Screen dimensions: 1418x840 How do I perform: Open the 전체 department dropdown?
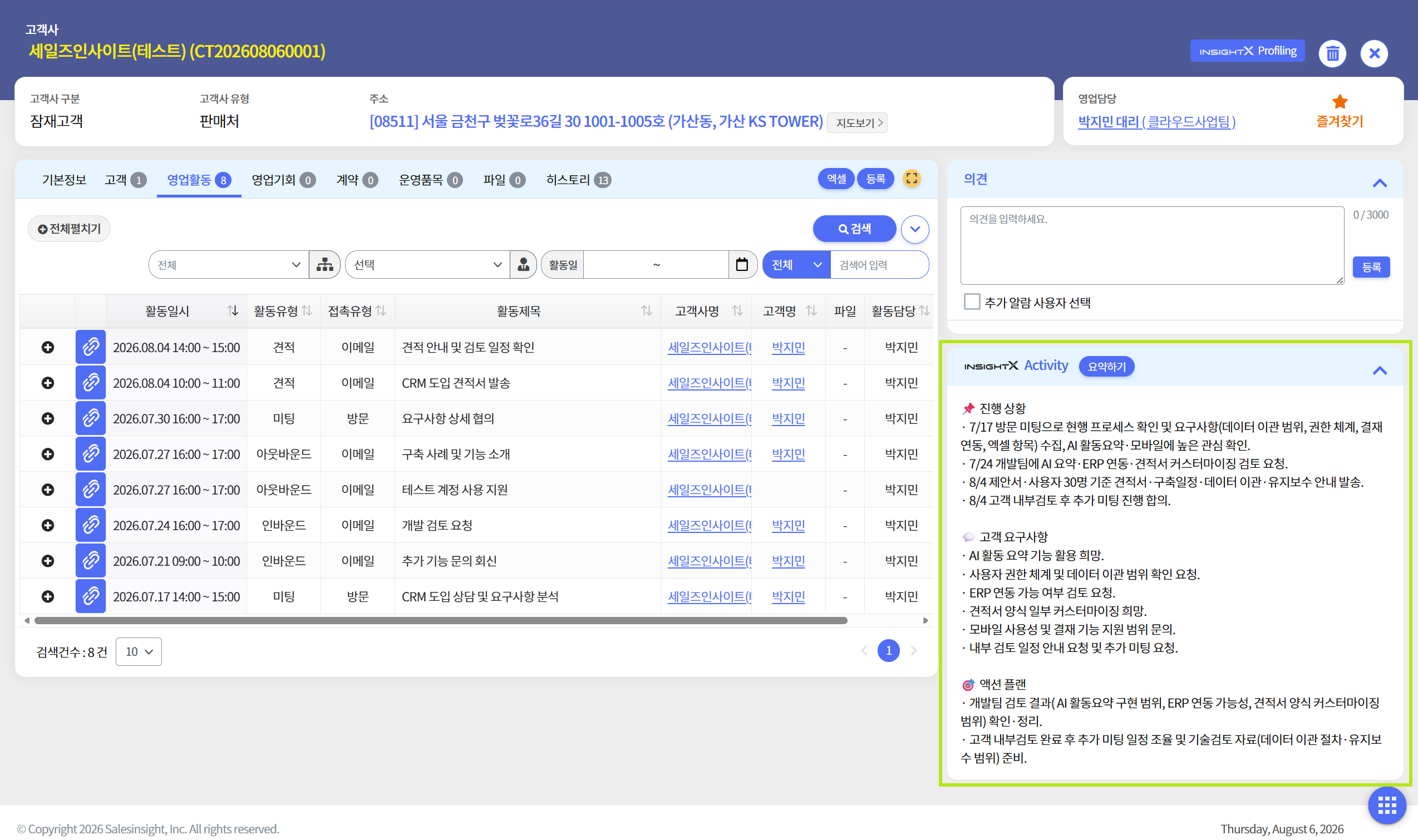[228, 264]
